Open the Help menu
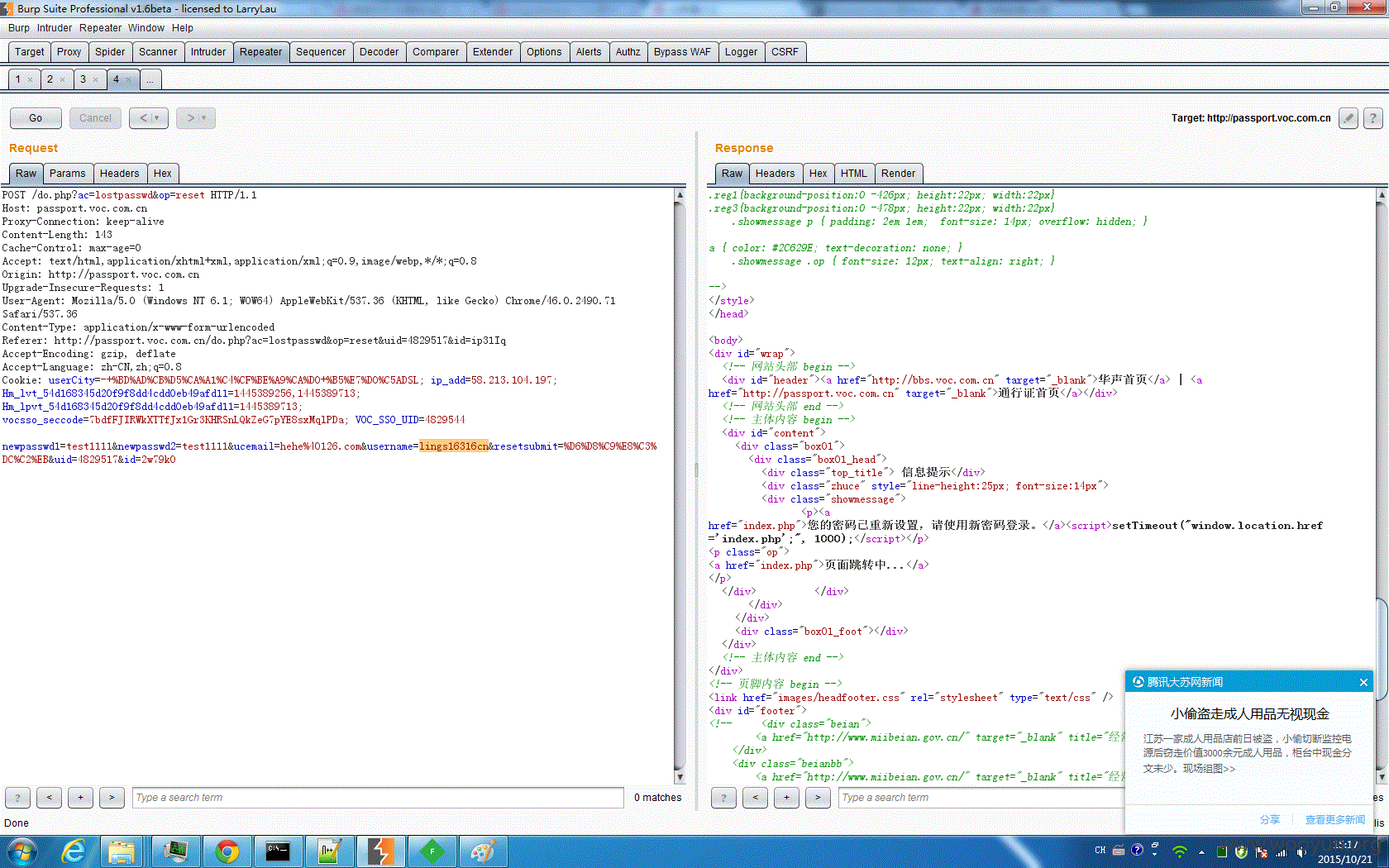This screenshot has height=868, width=1389. pyautogui.click(x=183, y=28)
